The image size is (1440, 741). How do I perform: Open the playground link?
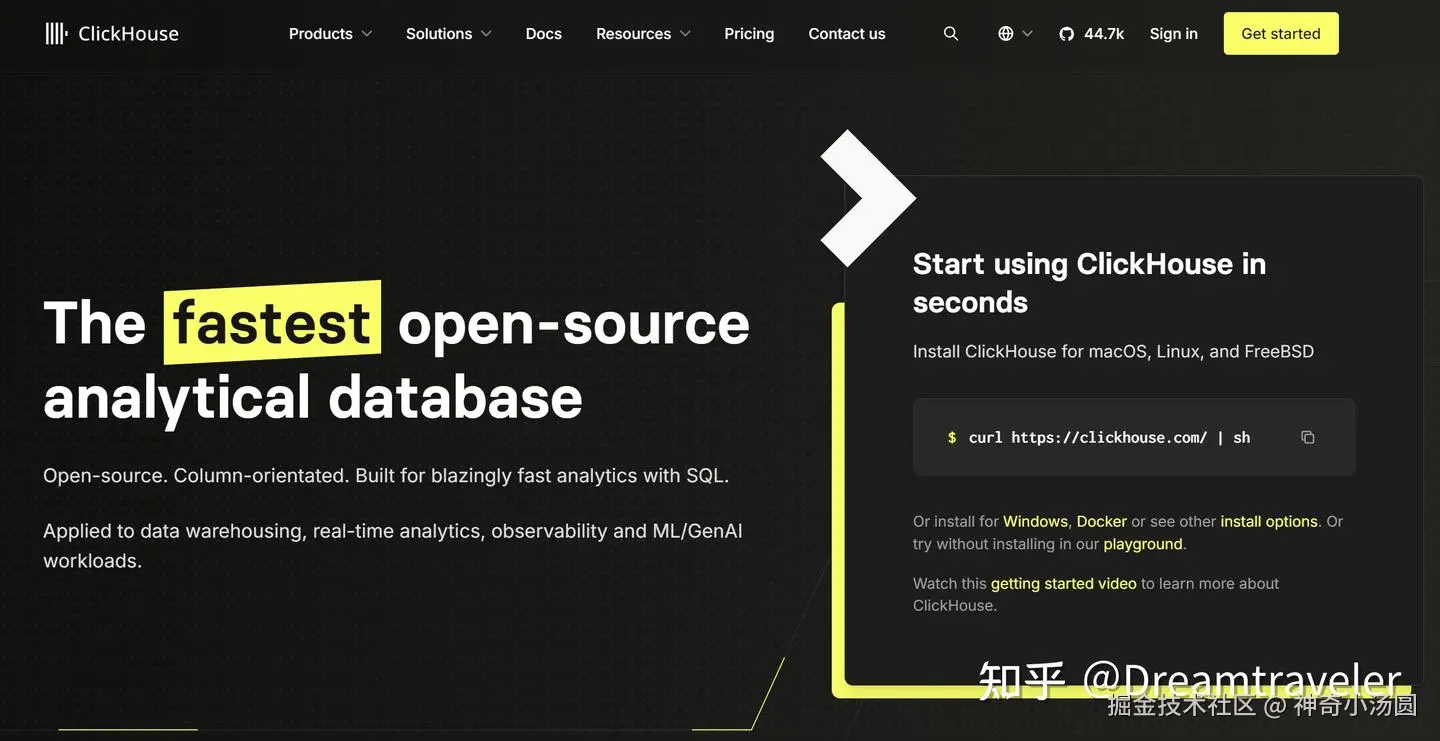pos(1143,544)
